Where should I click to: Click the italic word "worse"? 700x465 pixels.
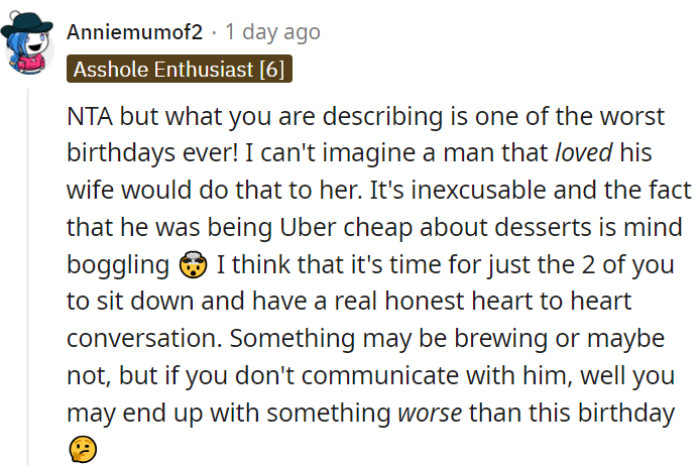point(432,412)
